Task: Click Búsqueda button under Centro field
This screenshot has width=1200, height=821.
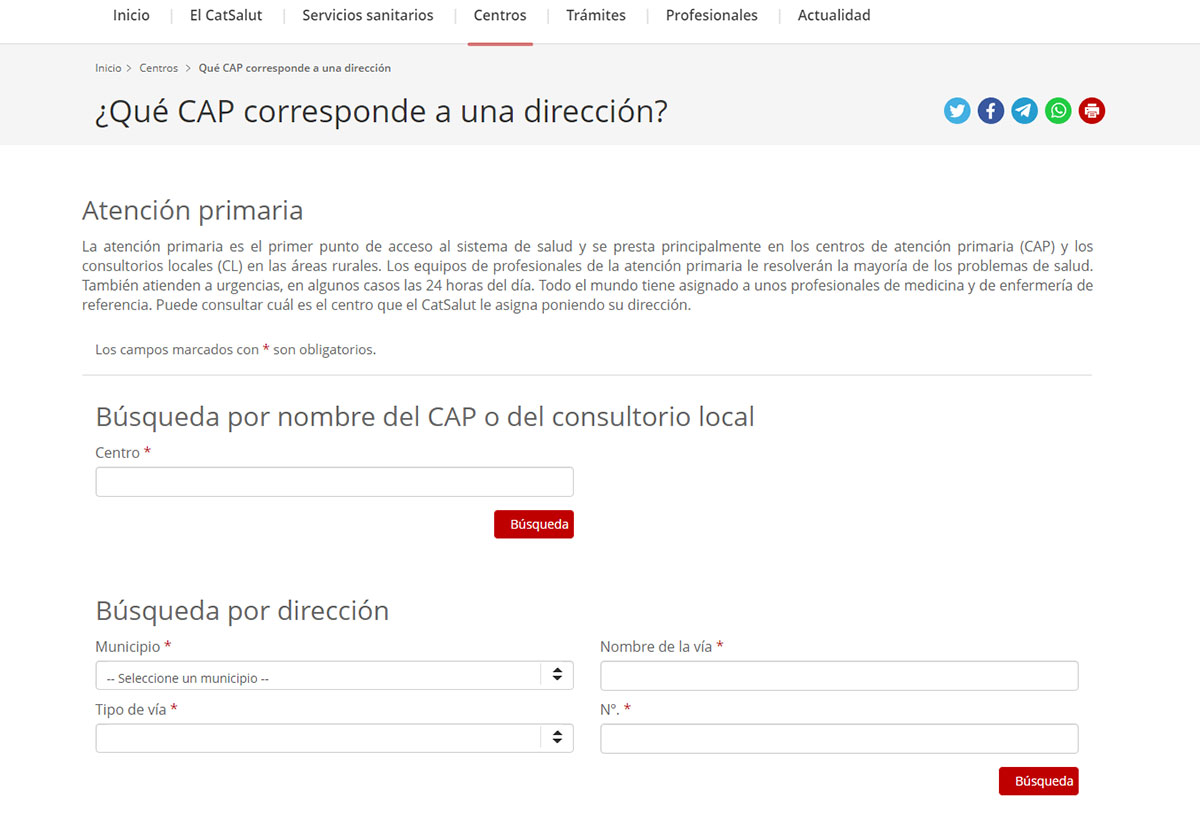Action: pyautogui.click(x=533, y=524)
